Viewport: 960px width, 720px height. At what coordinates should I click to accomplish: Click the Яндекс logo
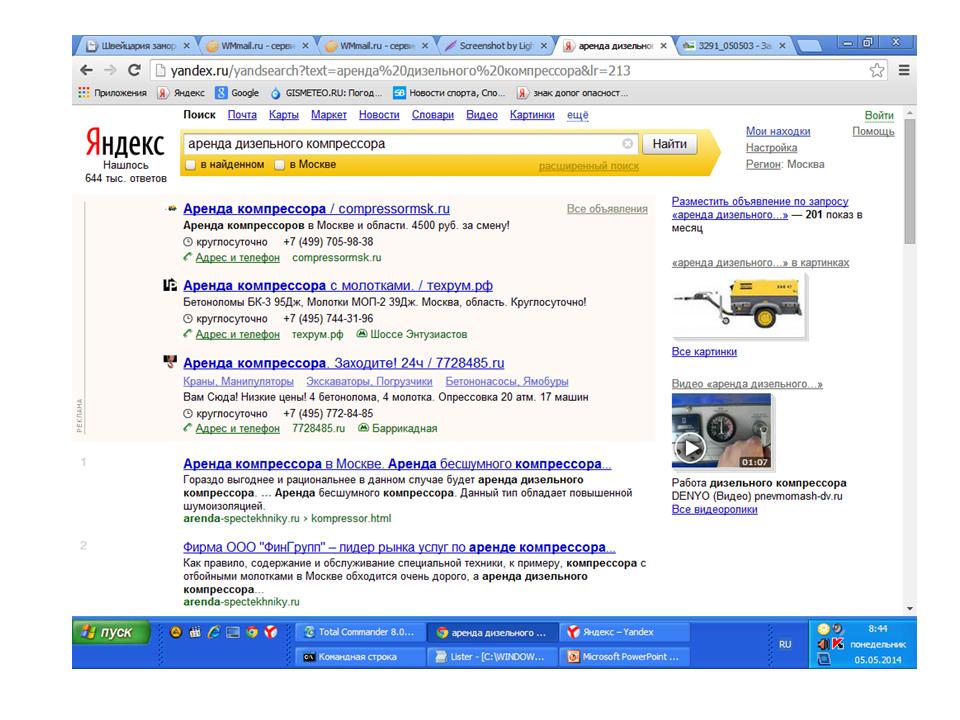coord(125,143)
